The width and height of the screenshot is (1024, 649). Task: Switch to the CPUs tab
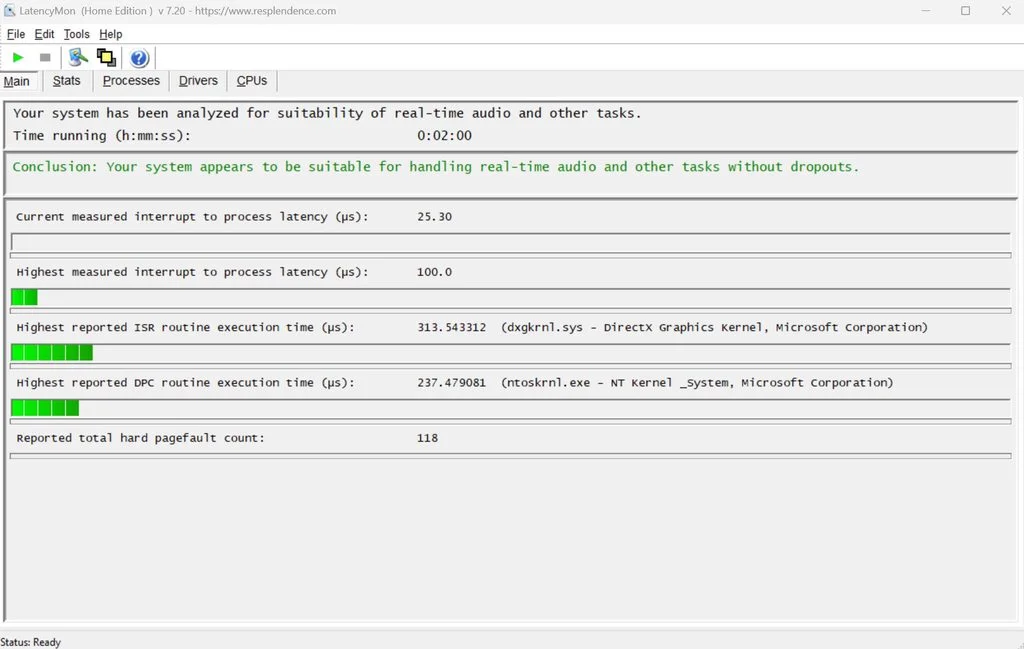[x=251, y=81]
